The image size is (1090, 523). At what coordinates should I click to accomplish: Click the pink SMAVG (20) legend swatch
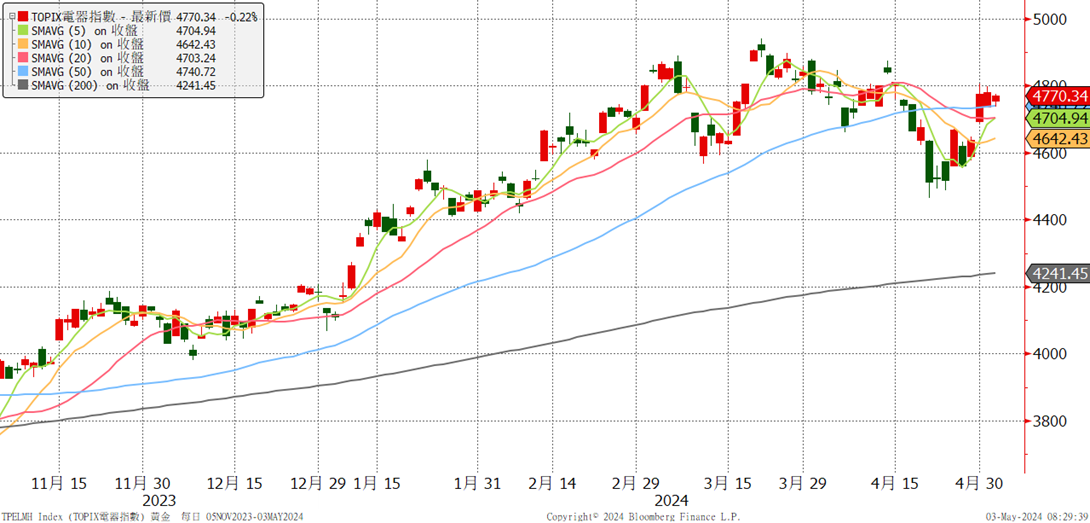(x=24, y=58)
